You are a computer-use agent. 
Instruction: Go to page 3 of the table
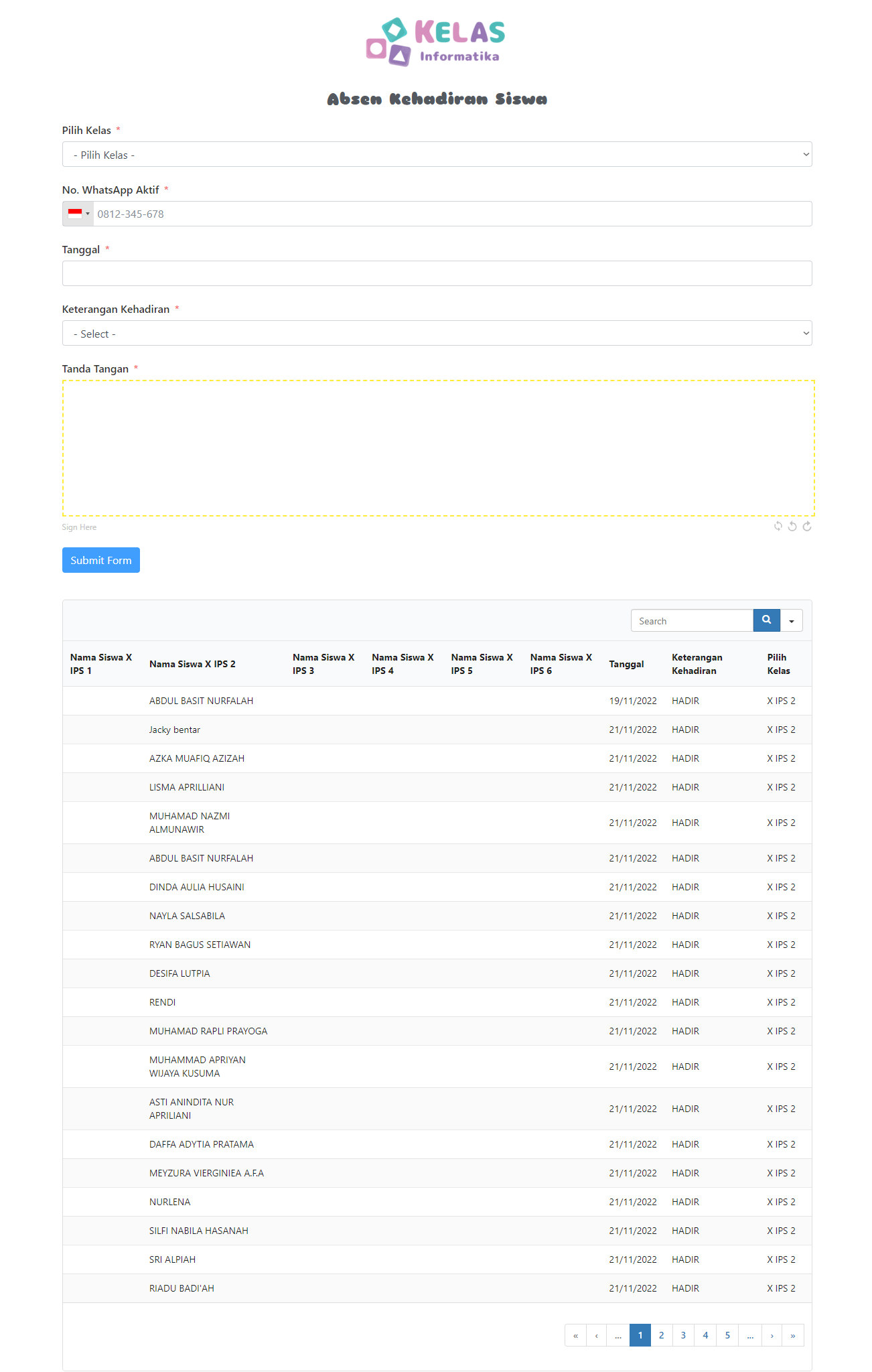683,1335
